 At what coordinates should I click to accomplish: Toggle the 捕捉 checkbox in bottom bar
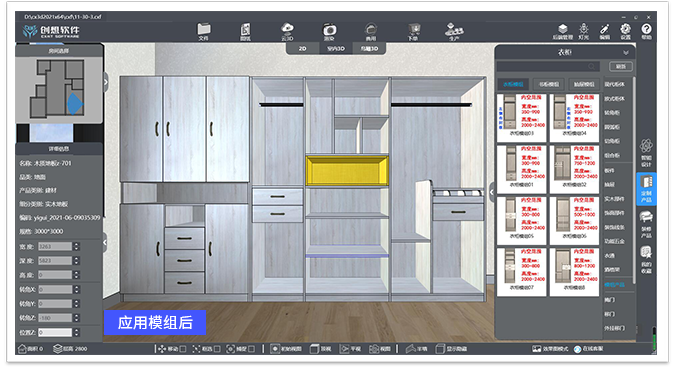coord(251,349)
